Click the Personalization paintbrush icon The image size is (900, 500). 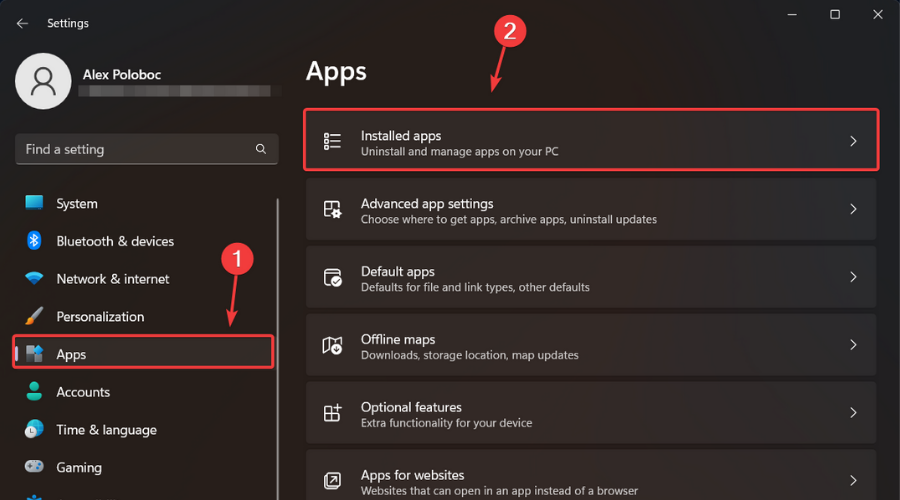point(34,316)
